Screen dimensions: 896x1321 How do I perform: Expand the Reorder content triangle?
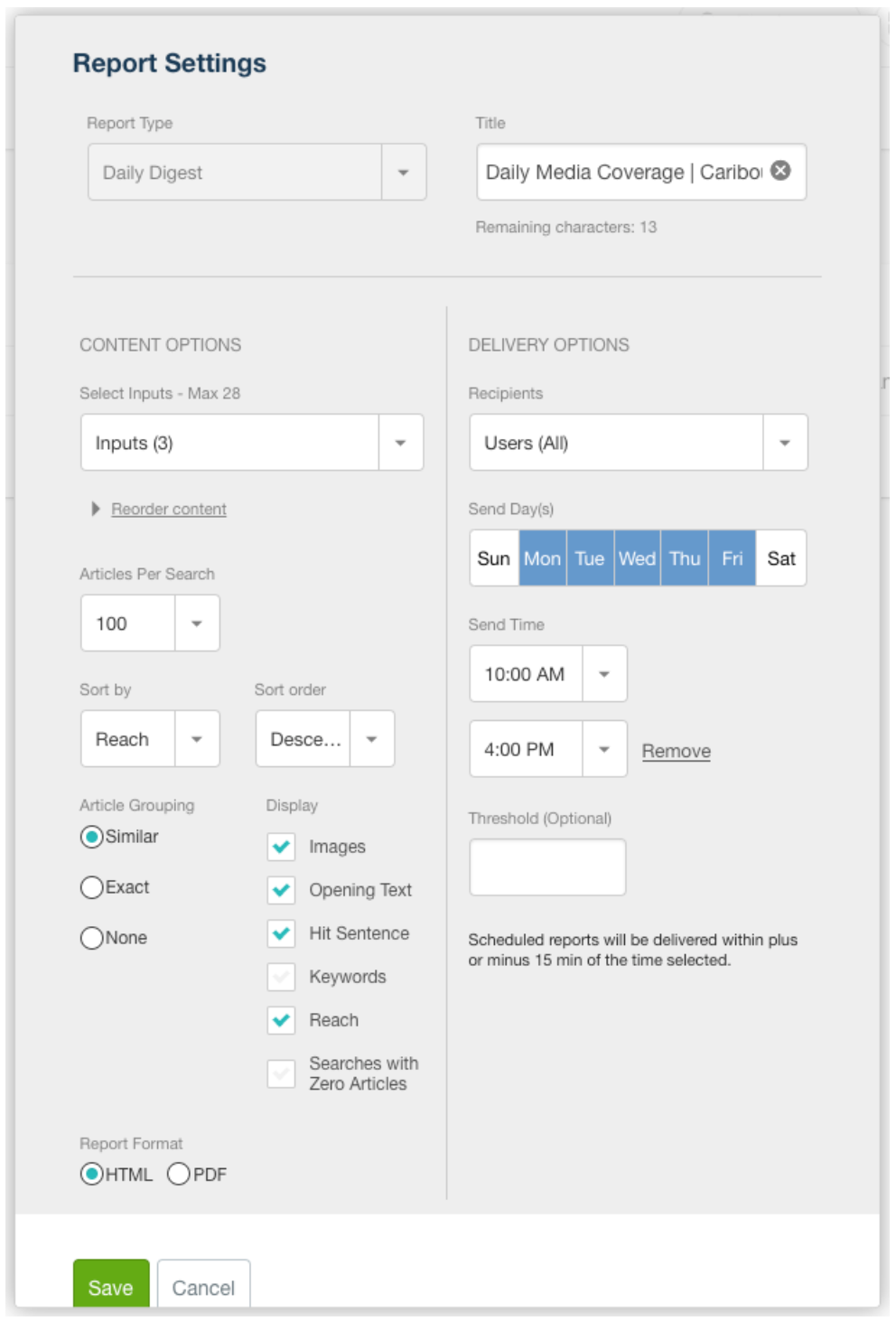click(96, 509)
